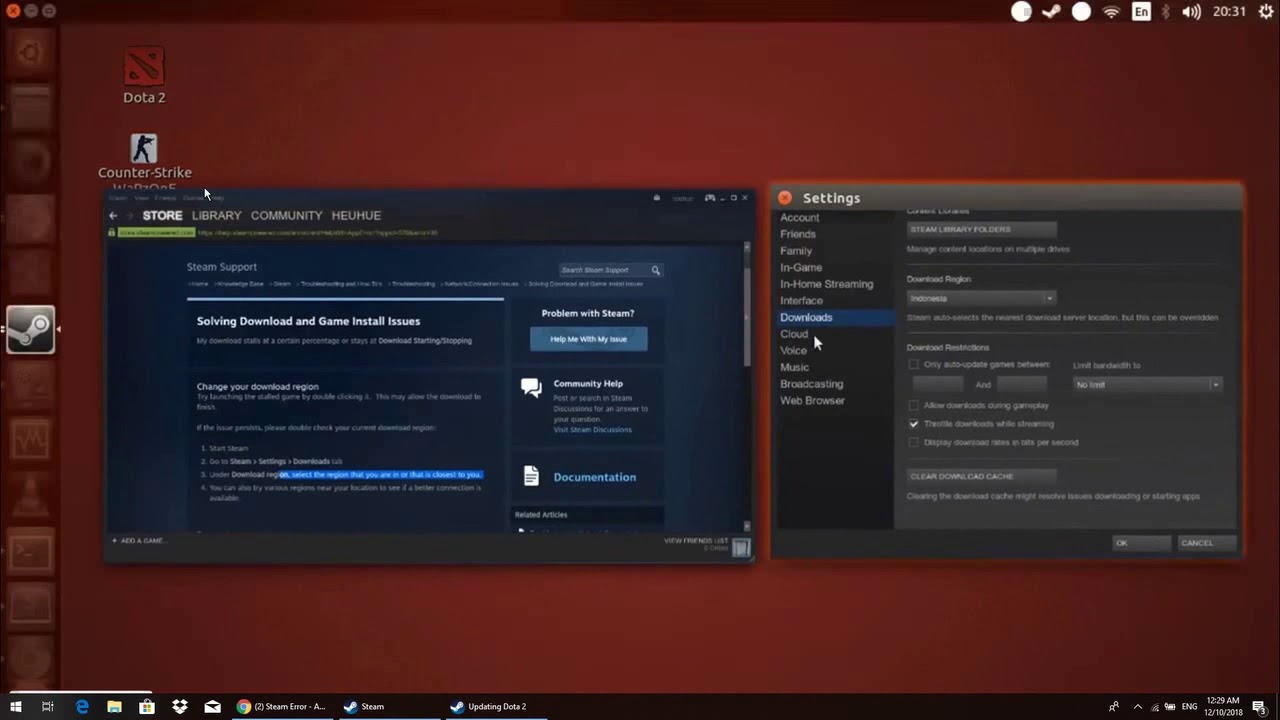
Task: Open the Download Region Indonesia dropdown
Action: (981, 298)
